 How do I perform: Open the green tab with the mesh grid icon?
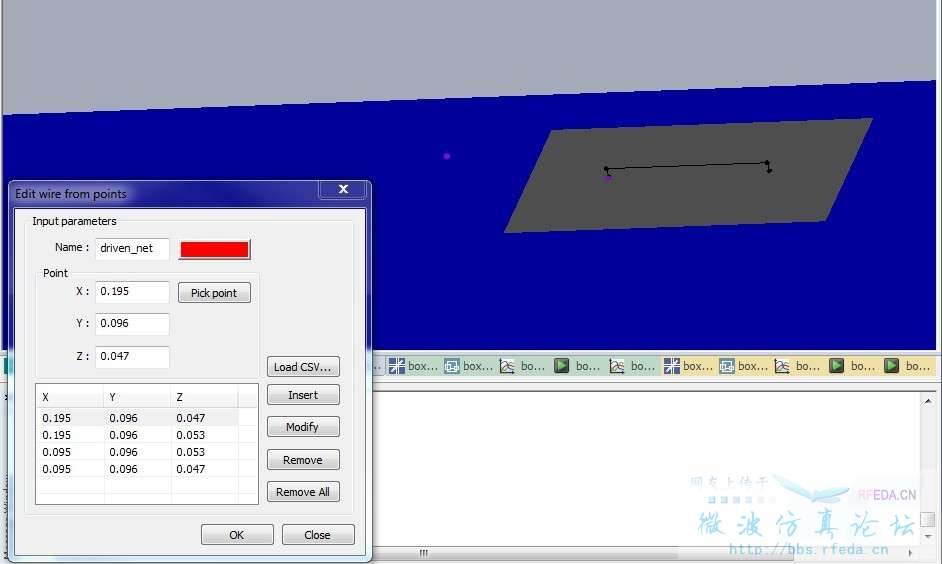point(413,366)
